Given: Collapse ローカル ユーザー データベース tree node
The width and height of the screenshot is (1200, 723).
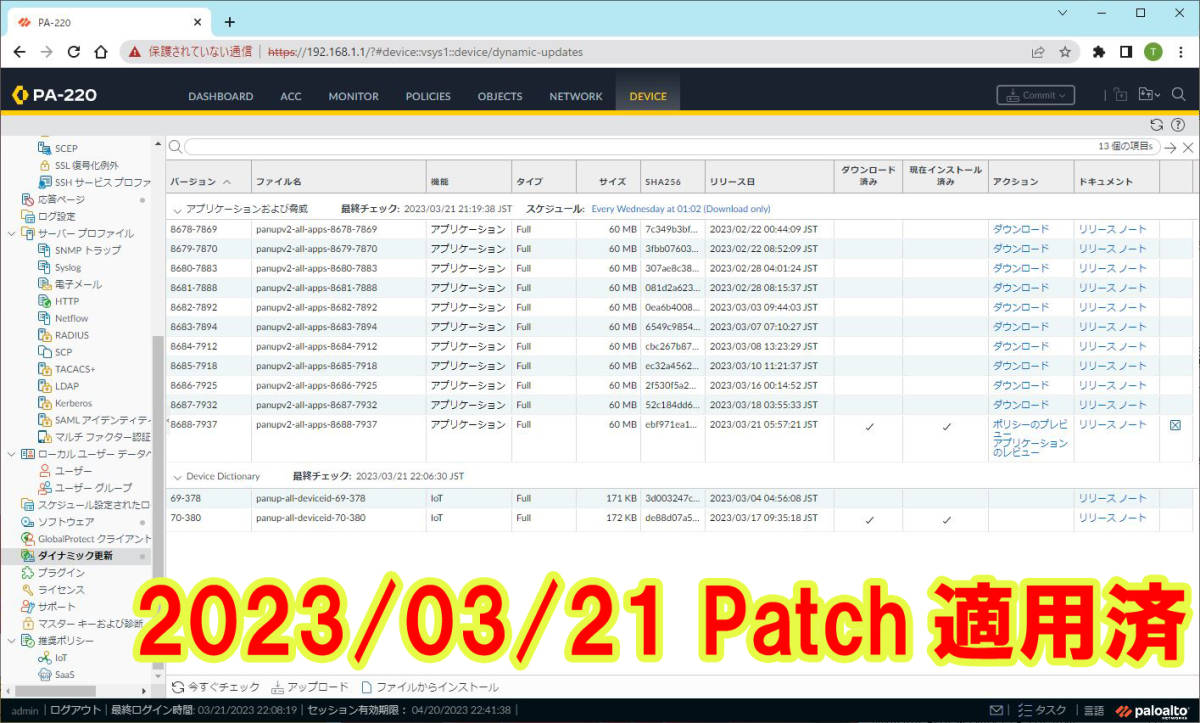Looking at the screenshot, I should click(11, 454).
